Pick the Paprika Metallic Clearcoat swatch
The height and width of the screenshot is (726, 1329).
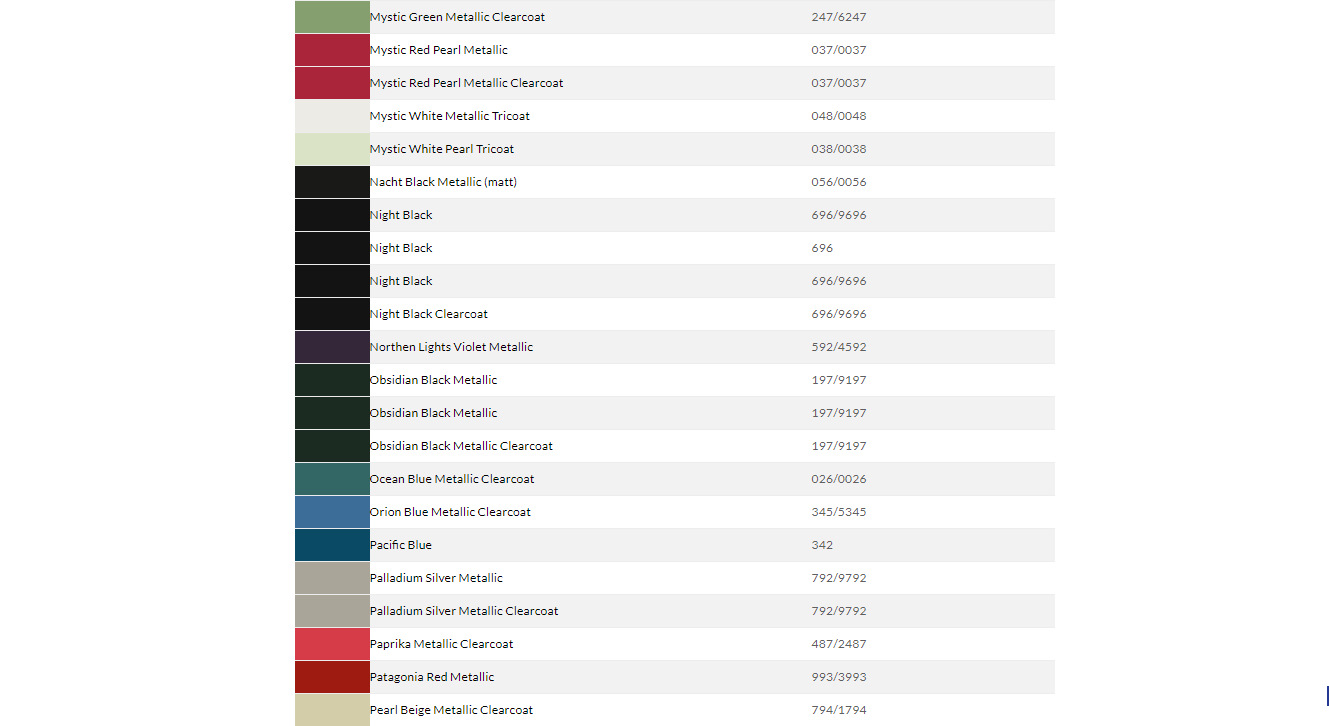[332, 644]
